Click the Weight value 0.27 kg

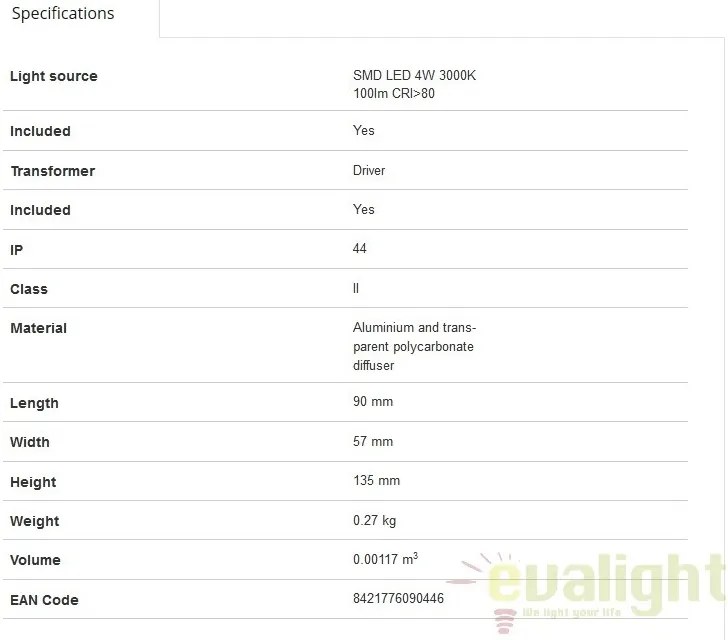tap(375, 520)
